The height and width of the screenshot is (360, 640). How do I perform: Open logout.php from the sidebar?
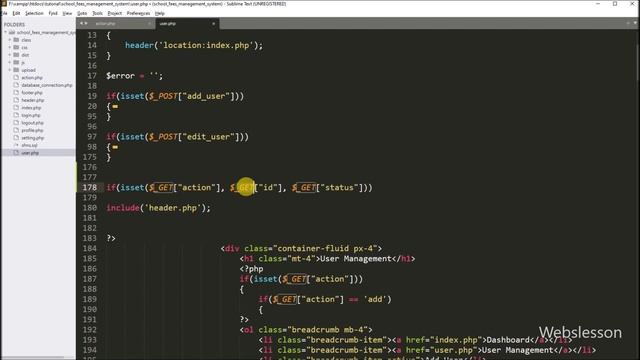(32, 123)
